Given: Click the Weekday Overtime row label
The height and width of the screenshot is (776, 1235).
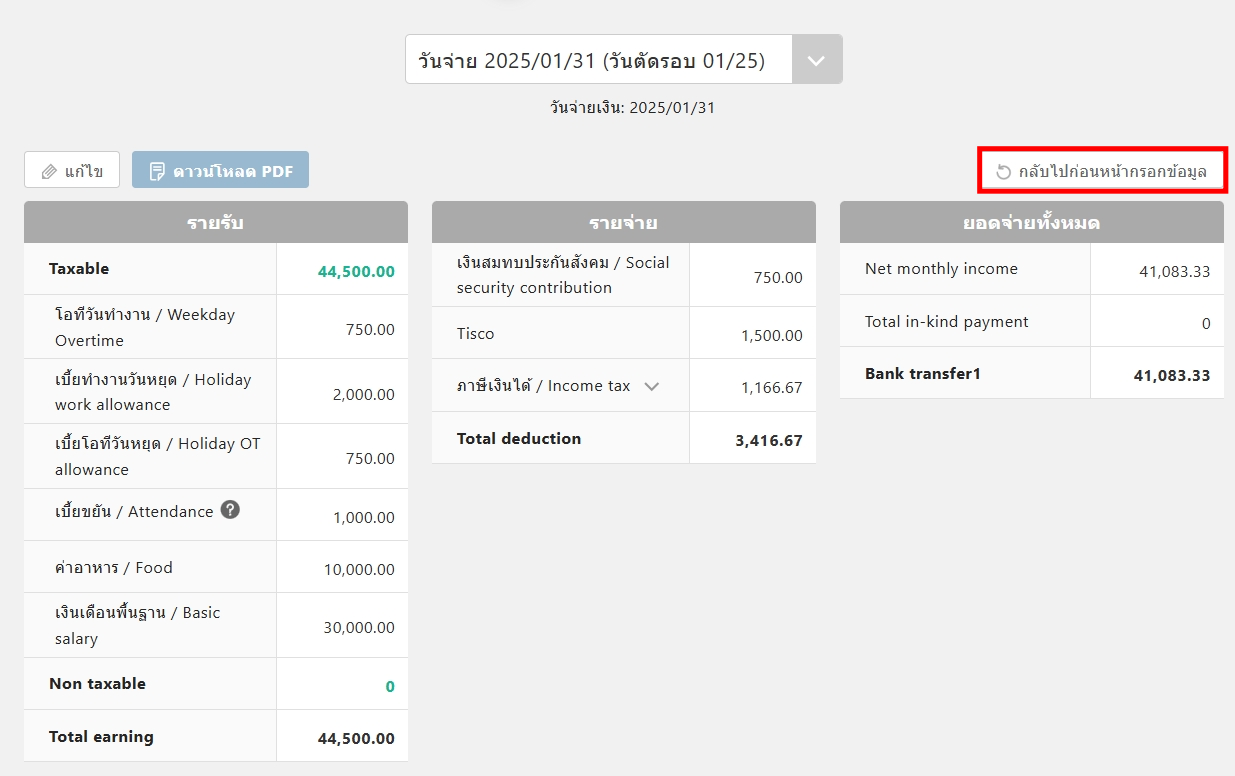Looking at the screenshot, I should pyautogui.click(x=144, y=327).
